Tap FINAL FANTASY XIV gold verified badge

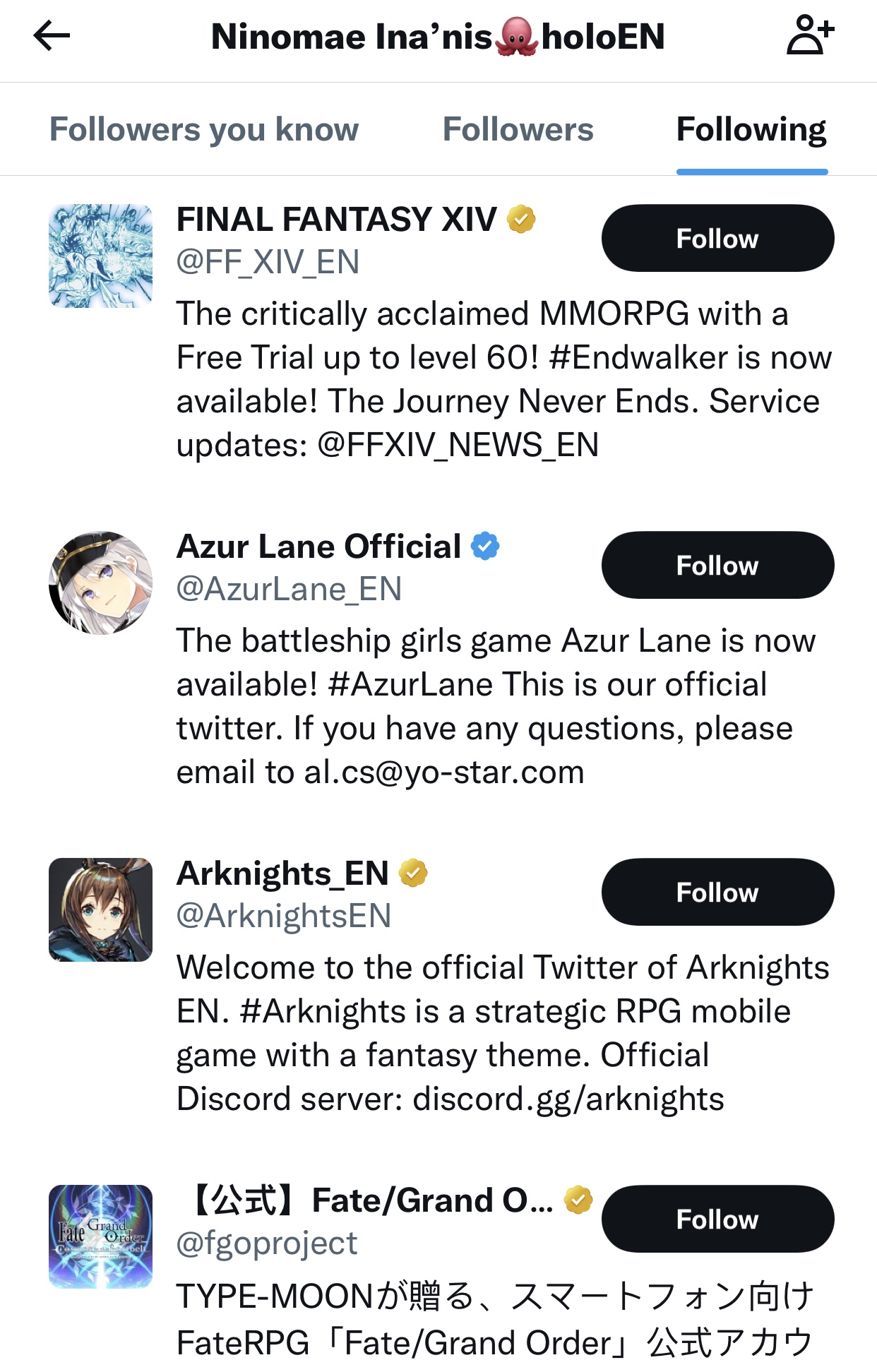tap(521, 219)
